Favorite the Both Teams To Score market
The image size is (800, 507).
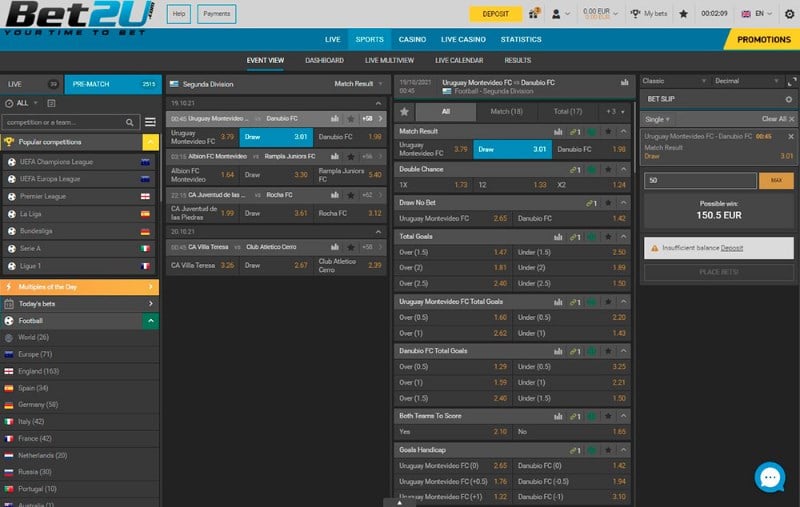pos(608,416)
